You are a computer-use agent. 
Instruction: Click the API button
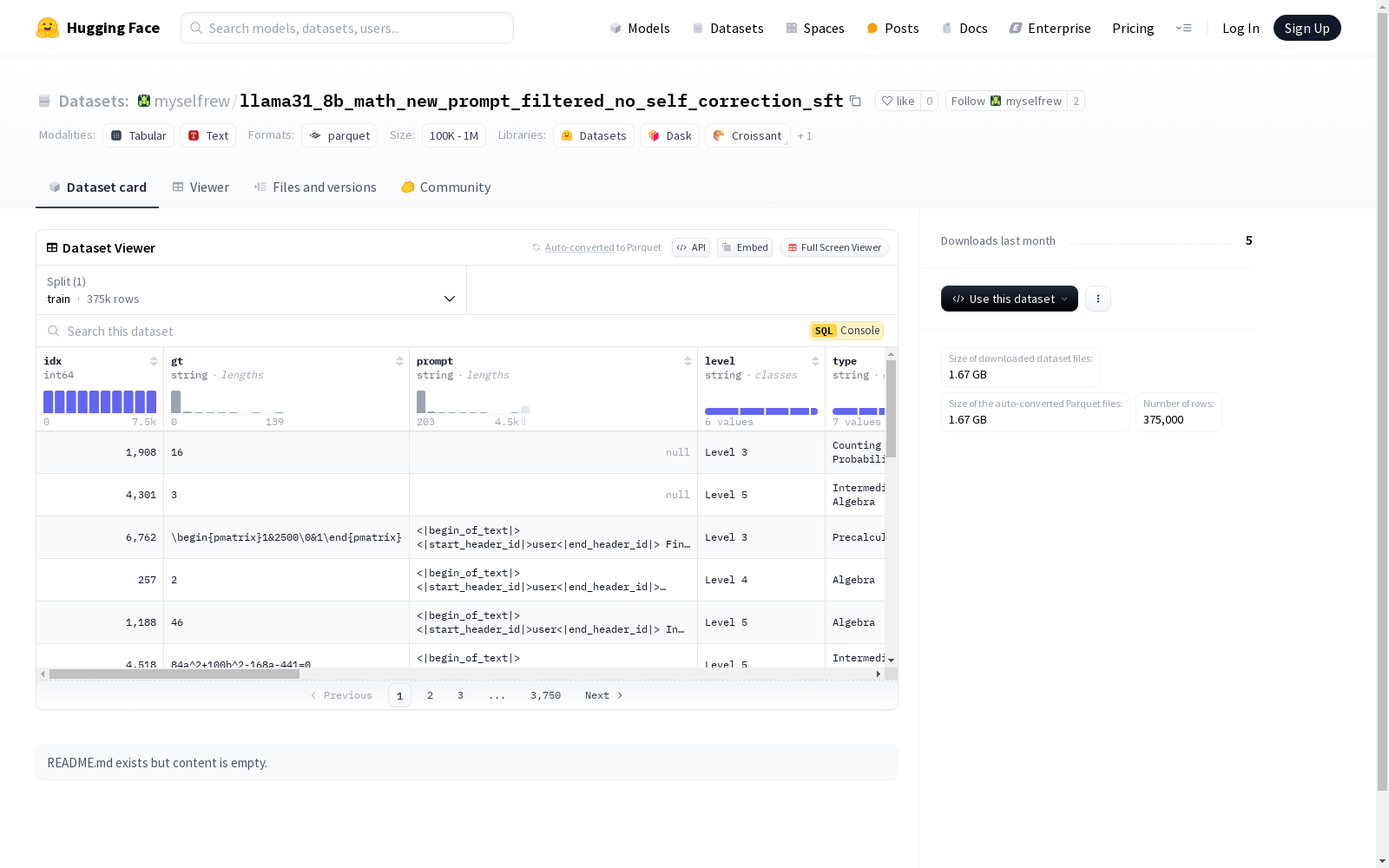(x=691, y=247)
